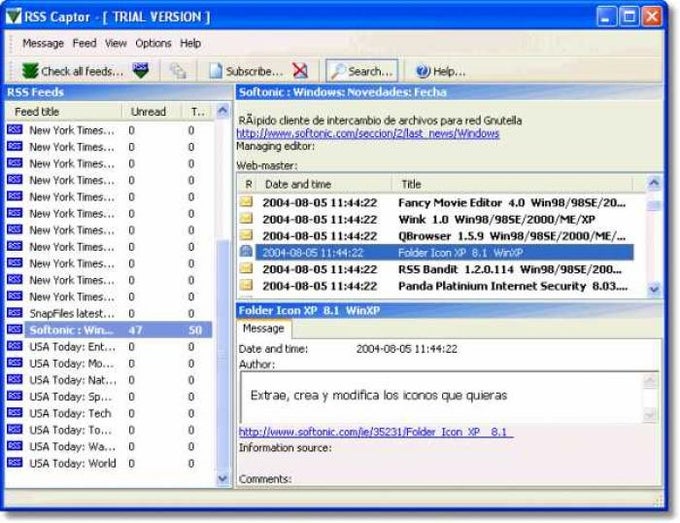Screen dimensions: 680x523
Task: Click envelope icon of Fancy Movie Editor message
Action: tap(246, 202)
